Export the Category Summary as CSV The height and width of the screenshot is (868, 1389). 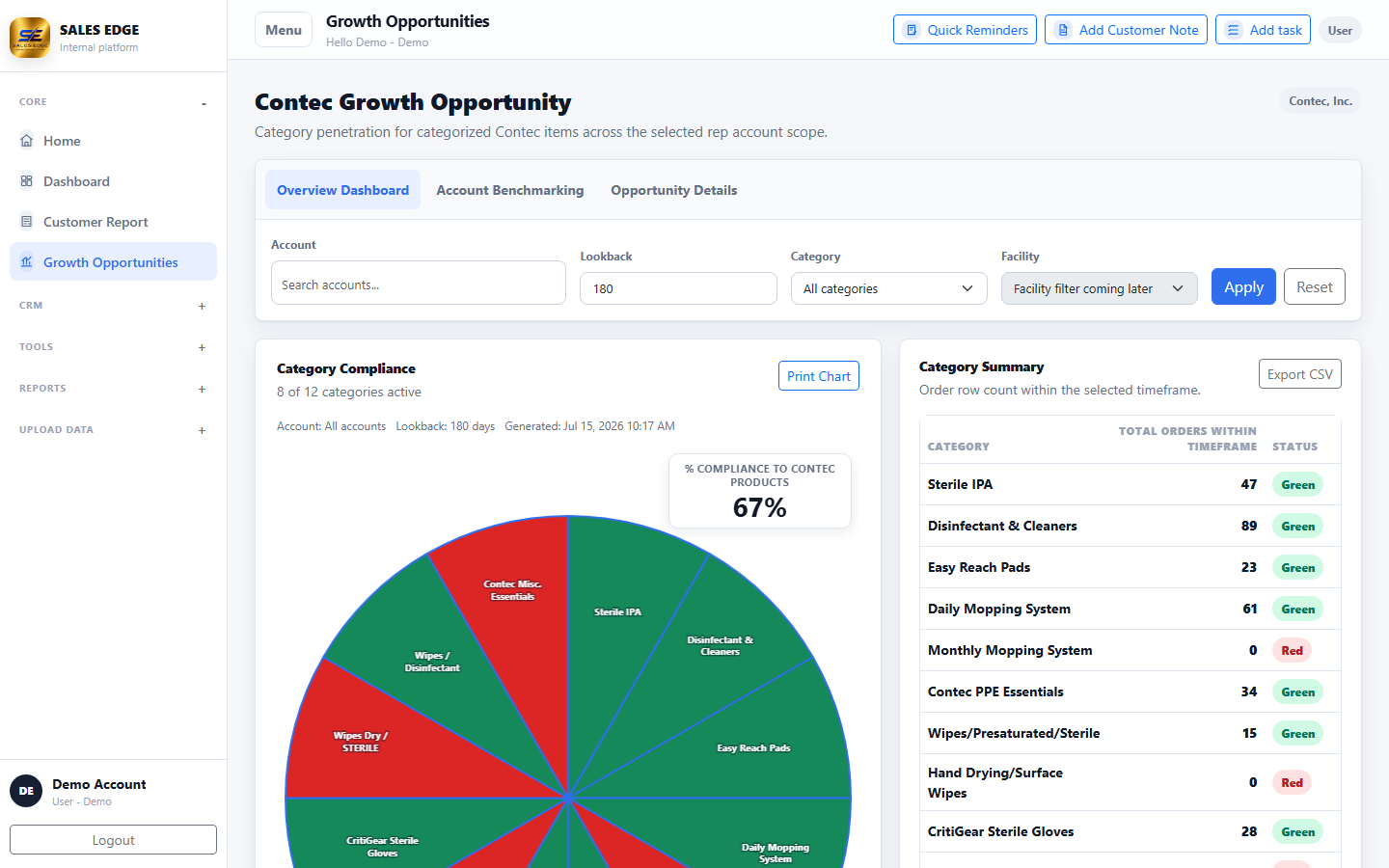(1299, 374)
